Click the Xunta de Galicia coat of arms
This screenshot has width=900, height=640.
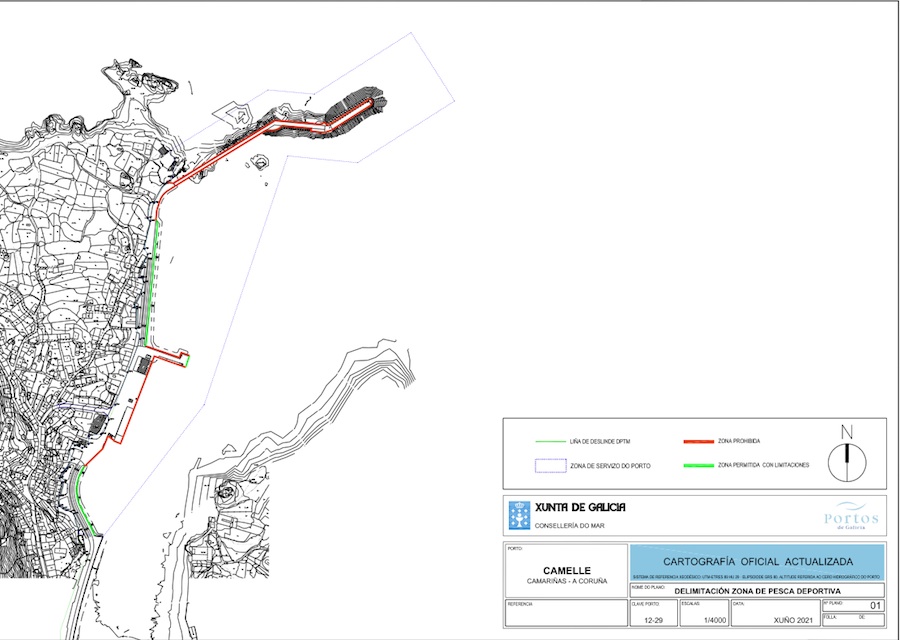pos(520,514)
